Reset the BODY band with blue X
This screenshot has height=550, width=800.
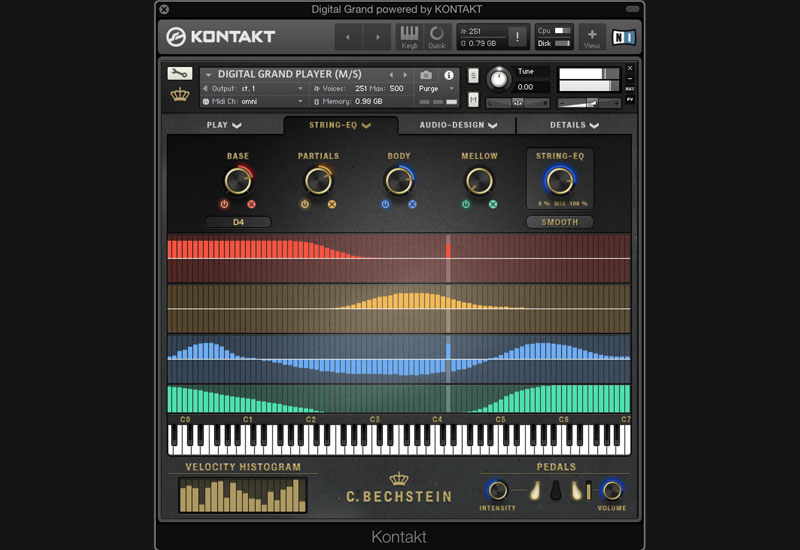pyautogui.click(x=412, y=204)
